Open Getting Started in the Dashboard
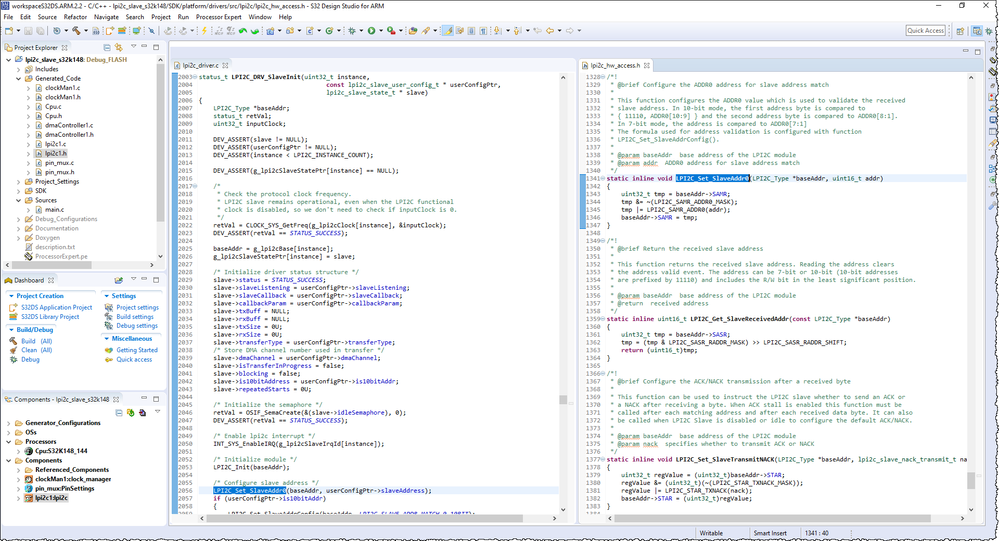Viewport: 999px width, 541px height. point(136,350)
